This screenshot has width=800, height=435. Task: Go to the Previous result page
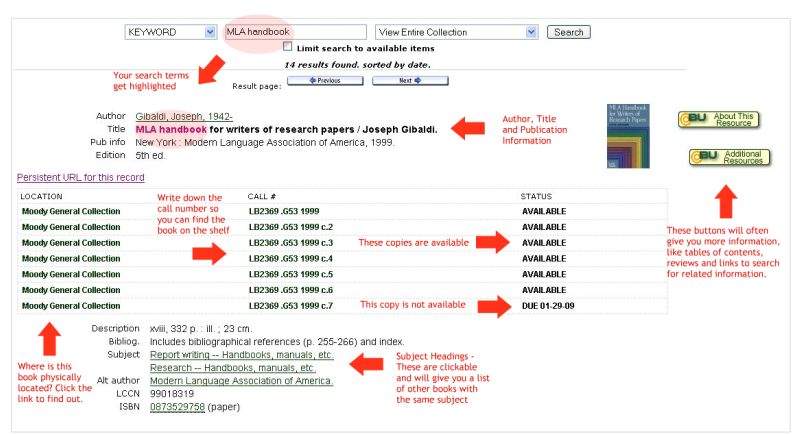click(325, 81)
